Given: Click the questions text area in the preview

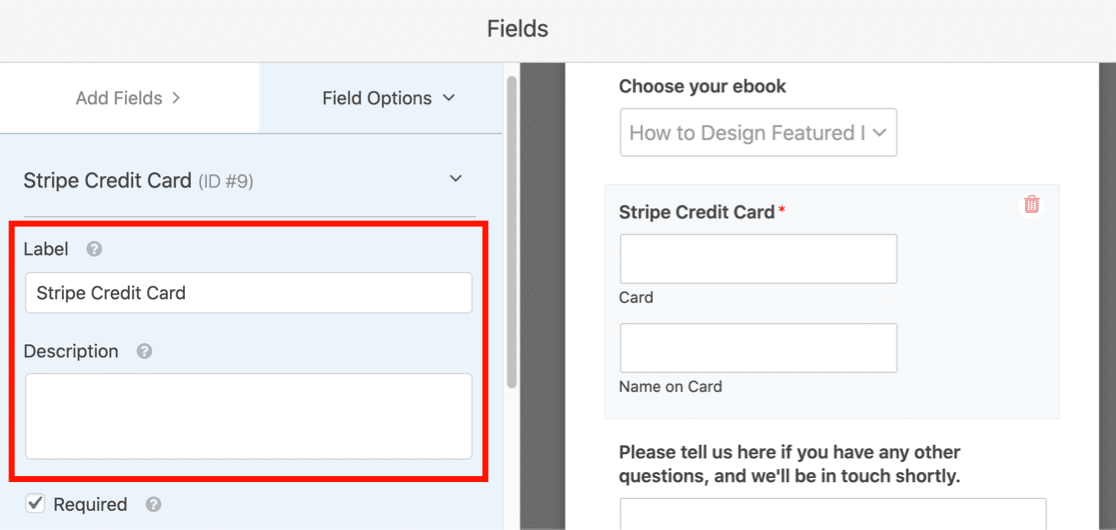Looking at the screenshot, I should [833, 514].
